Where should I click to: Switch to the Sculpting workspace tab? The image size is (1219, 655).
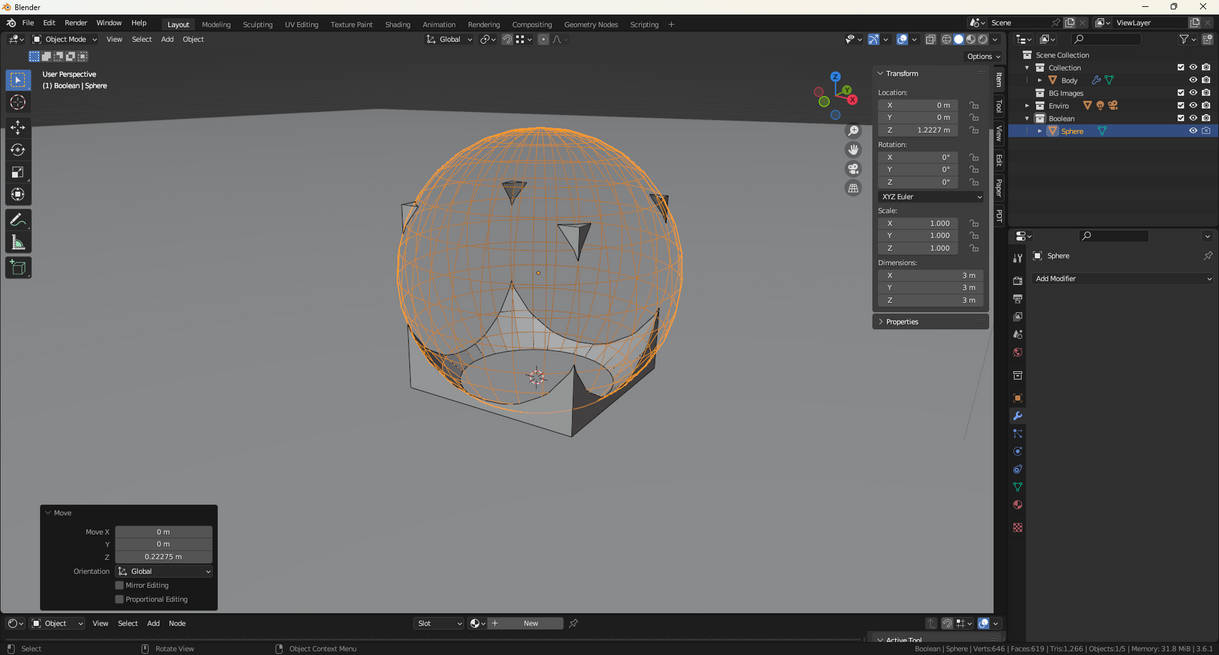tap(257, 24)
